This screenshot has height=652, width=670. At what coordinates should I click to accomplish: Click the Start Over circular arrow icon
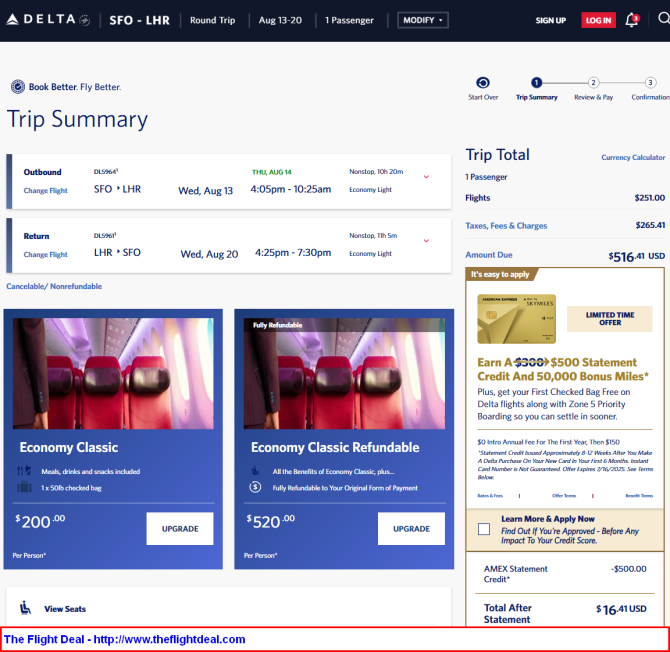point(483,82)
